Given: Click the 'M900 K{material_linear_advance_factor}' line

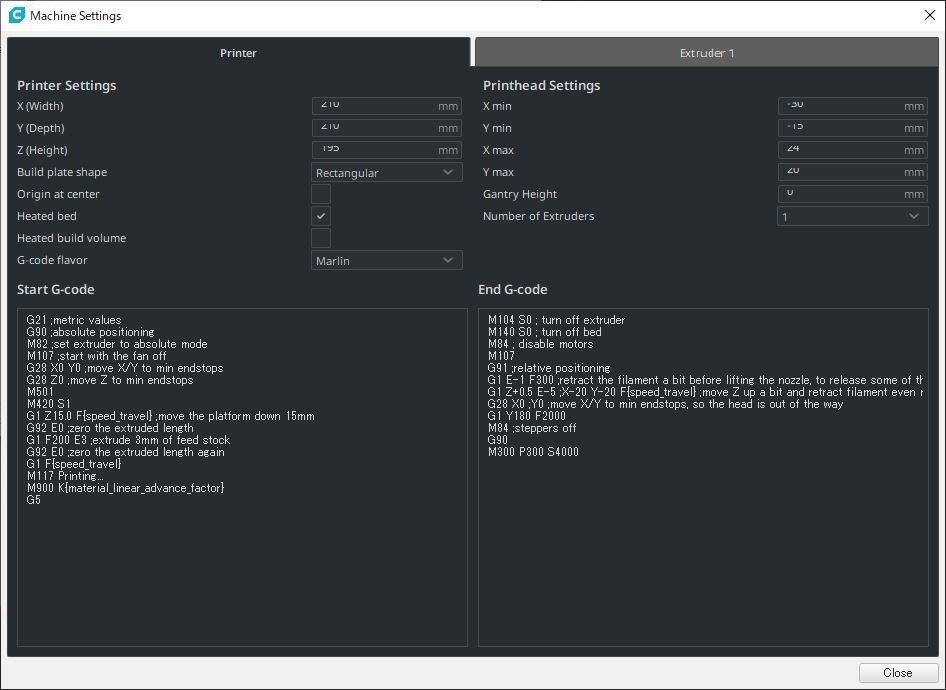Looking at the screenshot, I should click(125, 488).
